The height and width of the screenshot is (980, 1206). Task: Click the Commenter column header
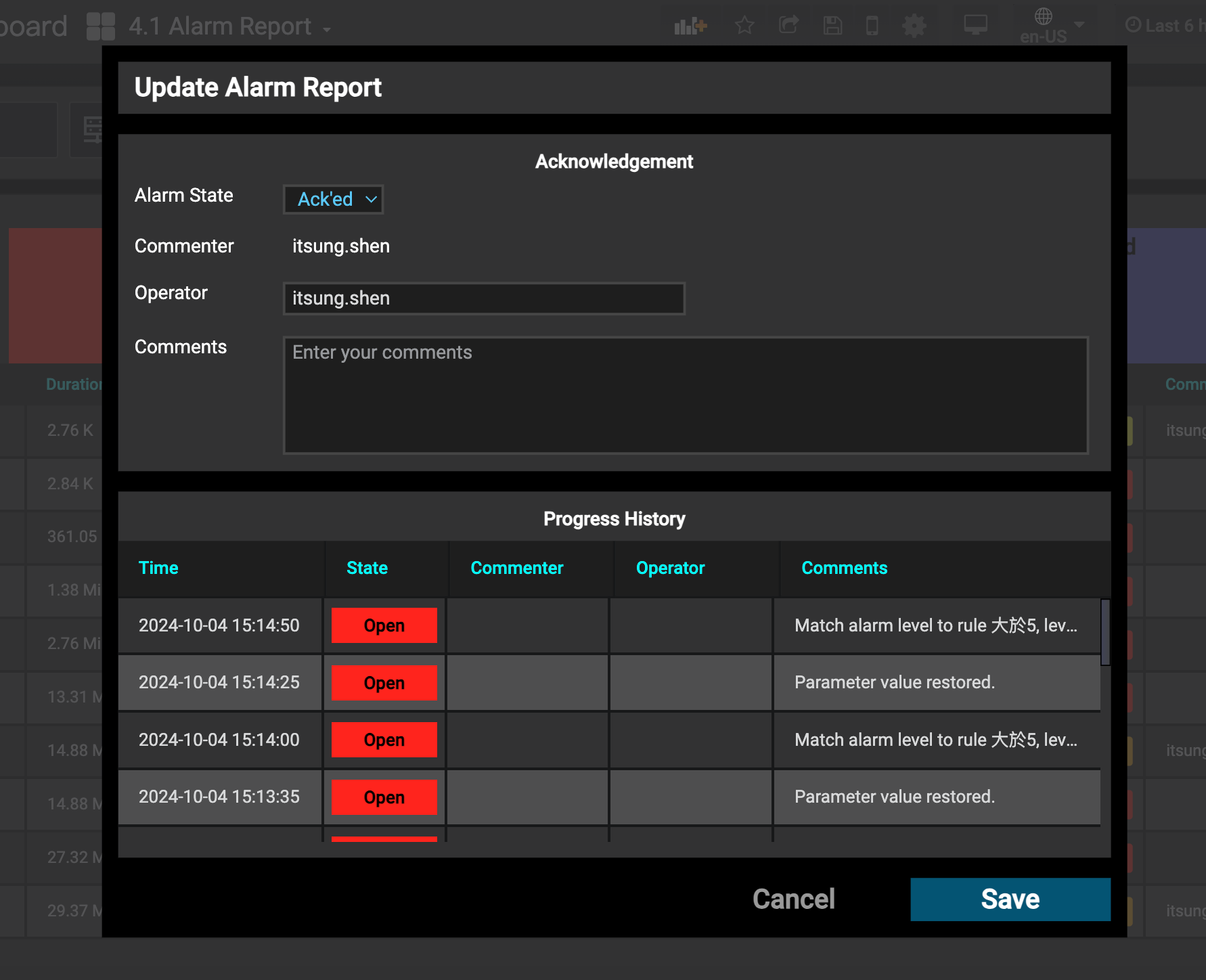516,569
